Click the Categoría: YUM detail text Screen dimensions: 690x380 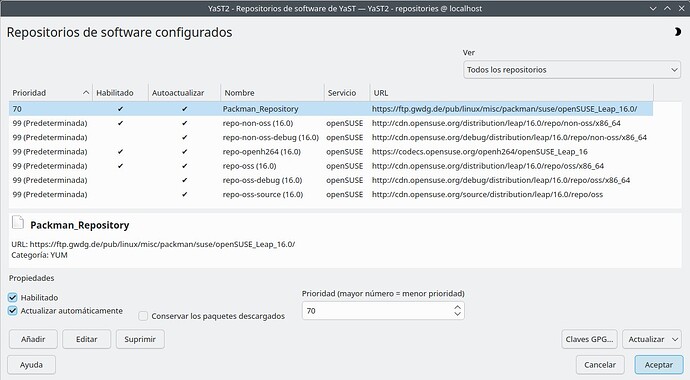pos(40,255)
